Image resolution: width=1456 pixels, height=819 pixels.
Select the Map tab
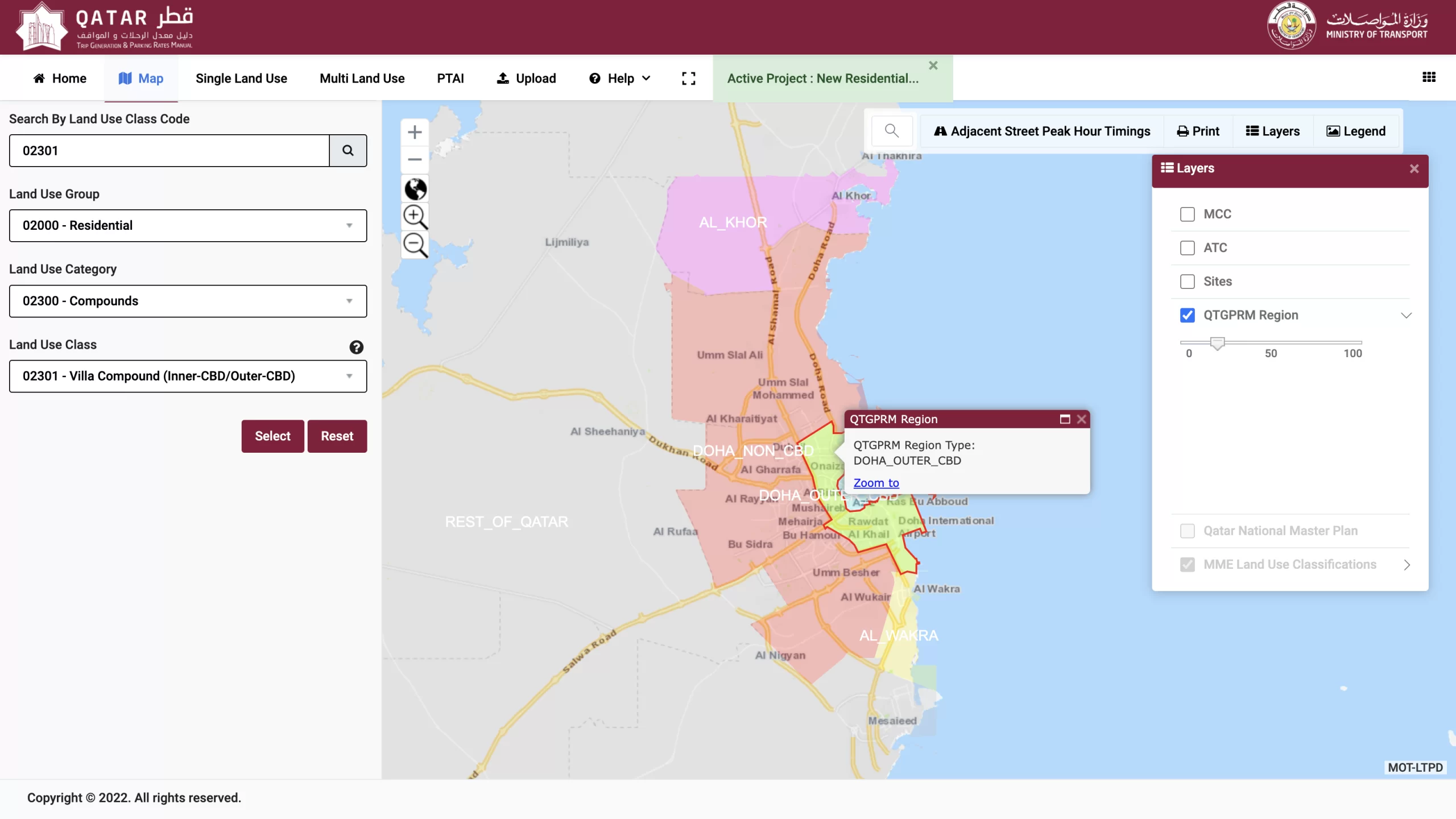tap(141, 78)
